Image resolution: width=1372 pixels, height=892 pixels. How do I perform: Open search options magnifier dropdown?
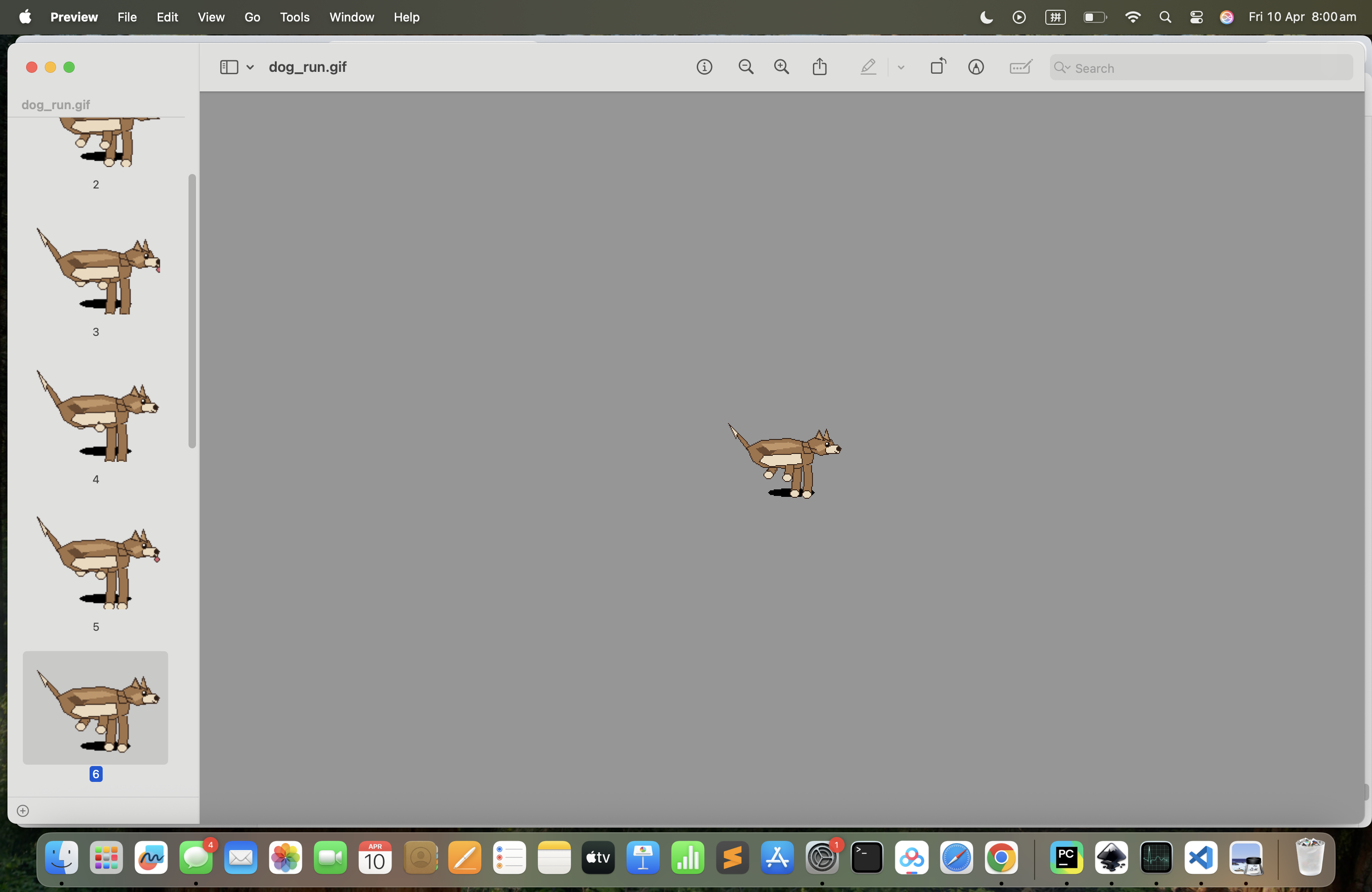click(1062, 68)
